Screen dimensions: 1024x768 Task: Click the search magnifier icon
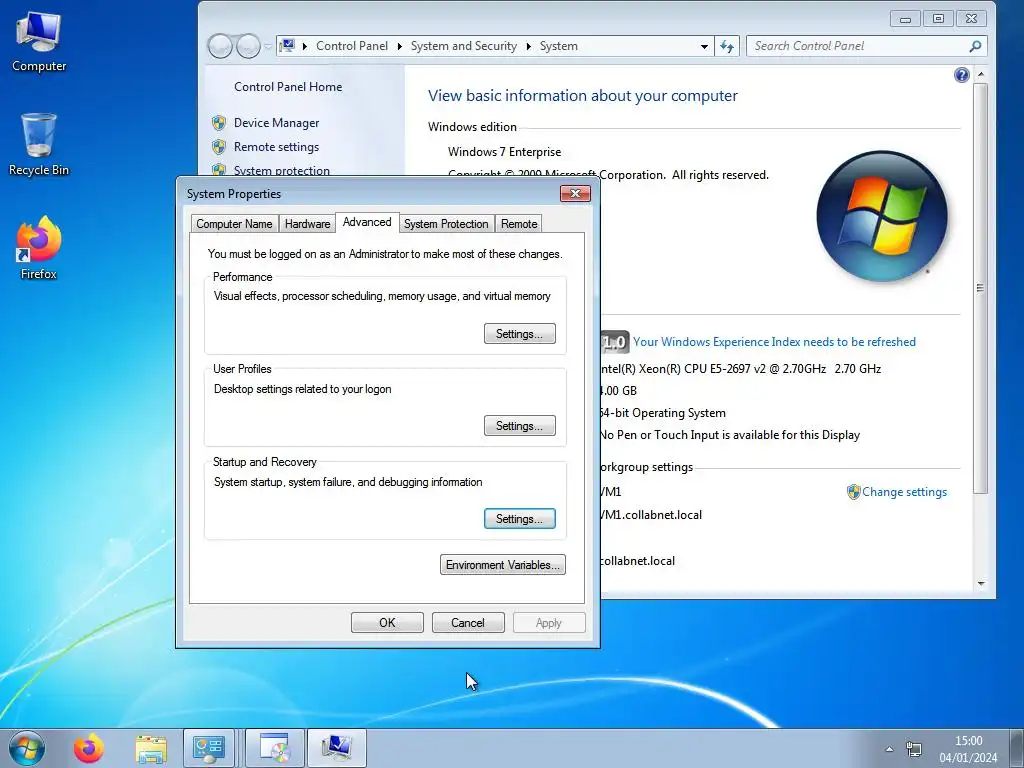click(x=975, y=46)
